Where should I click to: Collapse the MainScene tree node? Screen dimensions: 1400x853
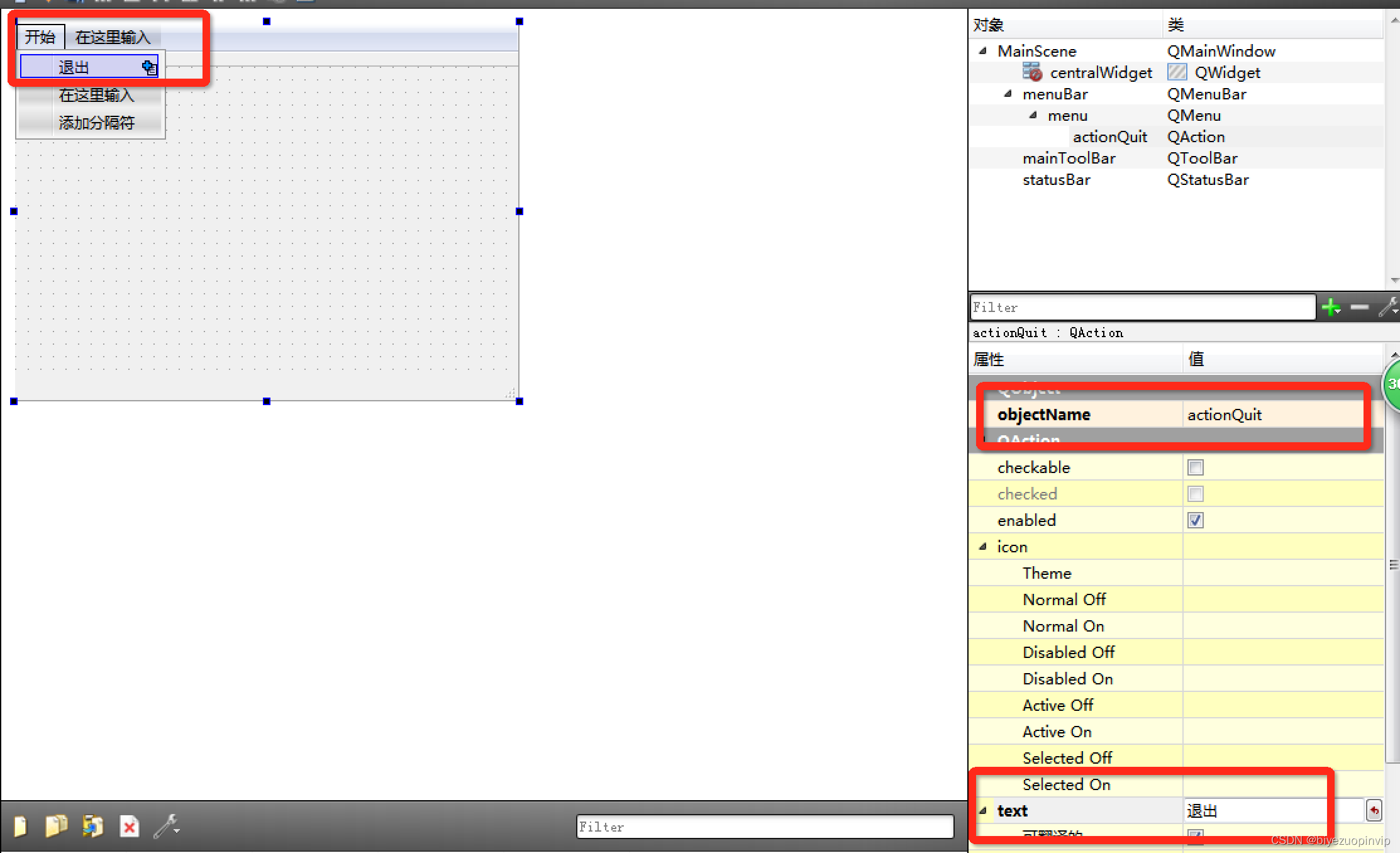[x=983, y=51]
